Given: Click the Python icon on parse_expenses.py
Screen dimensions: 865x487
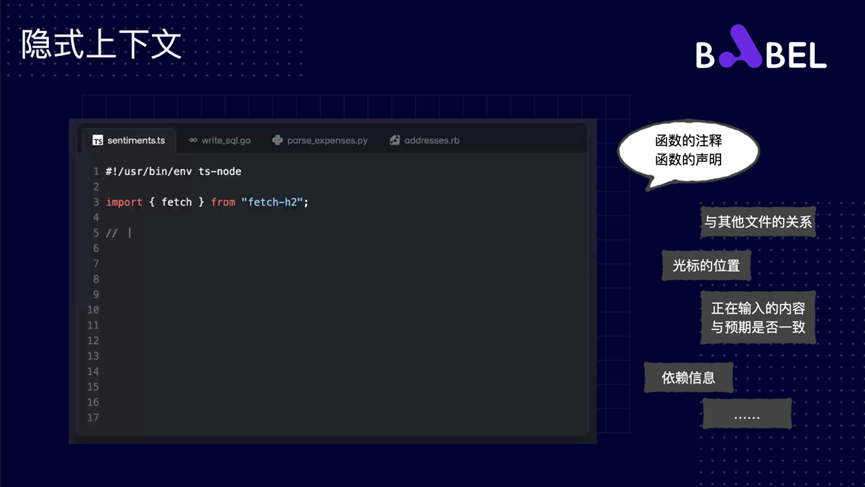Looking at the screenshot, I should (277, 140).
